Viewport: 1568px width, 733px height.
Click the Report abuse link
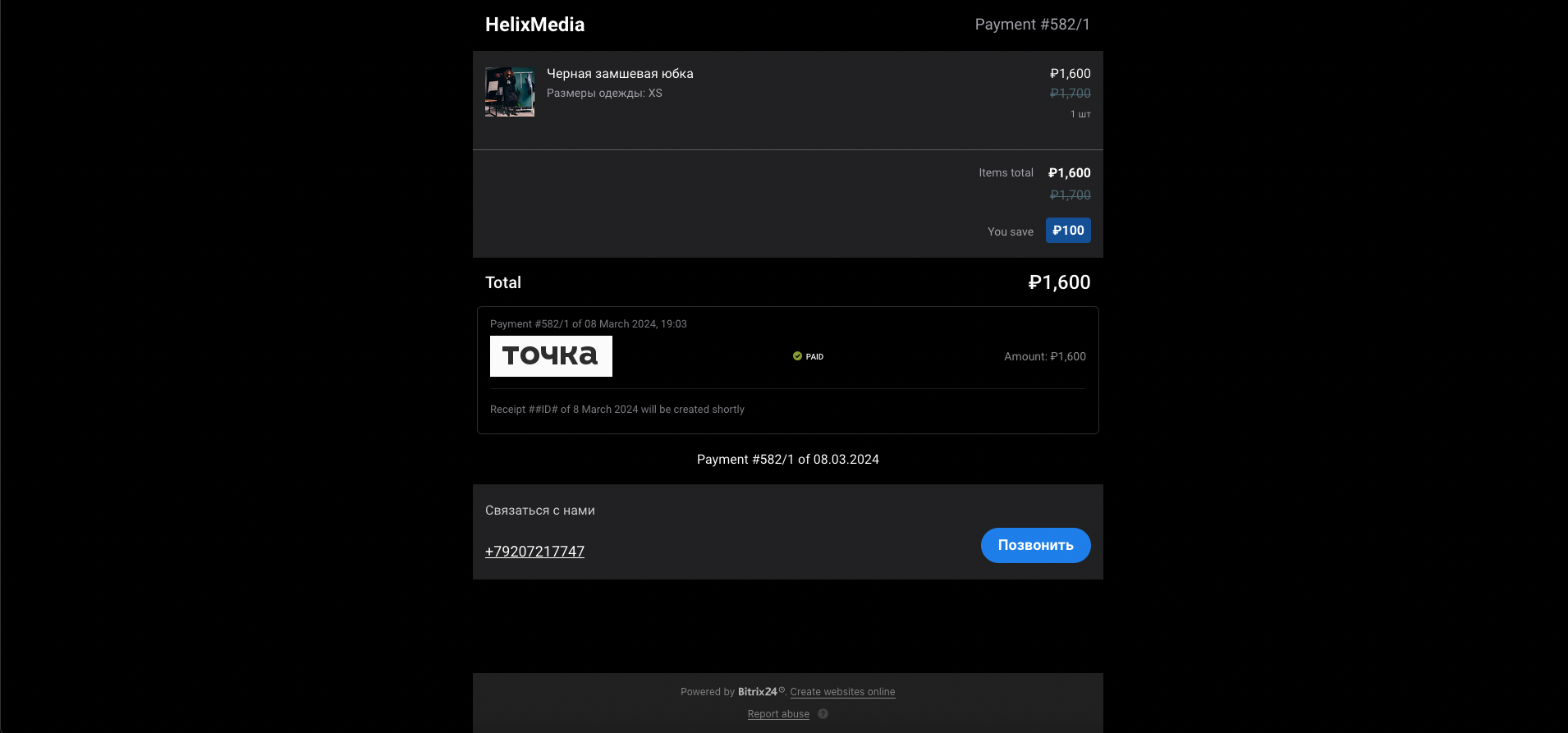click(778, 714)
